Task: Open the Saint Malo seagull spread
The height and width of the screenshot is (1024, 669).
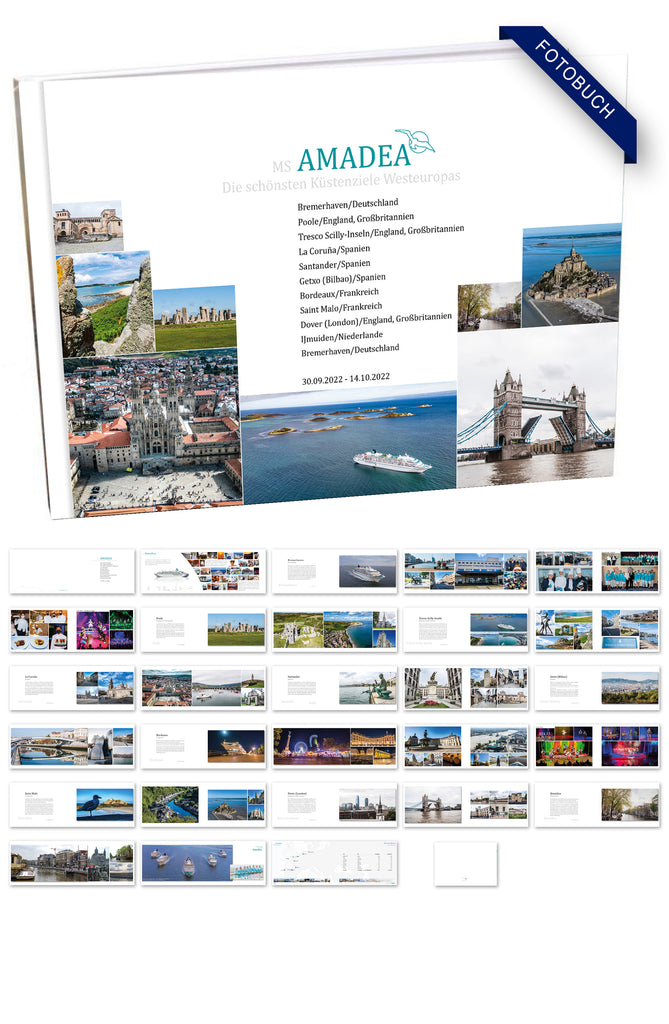Action: [73, 805]
